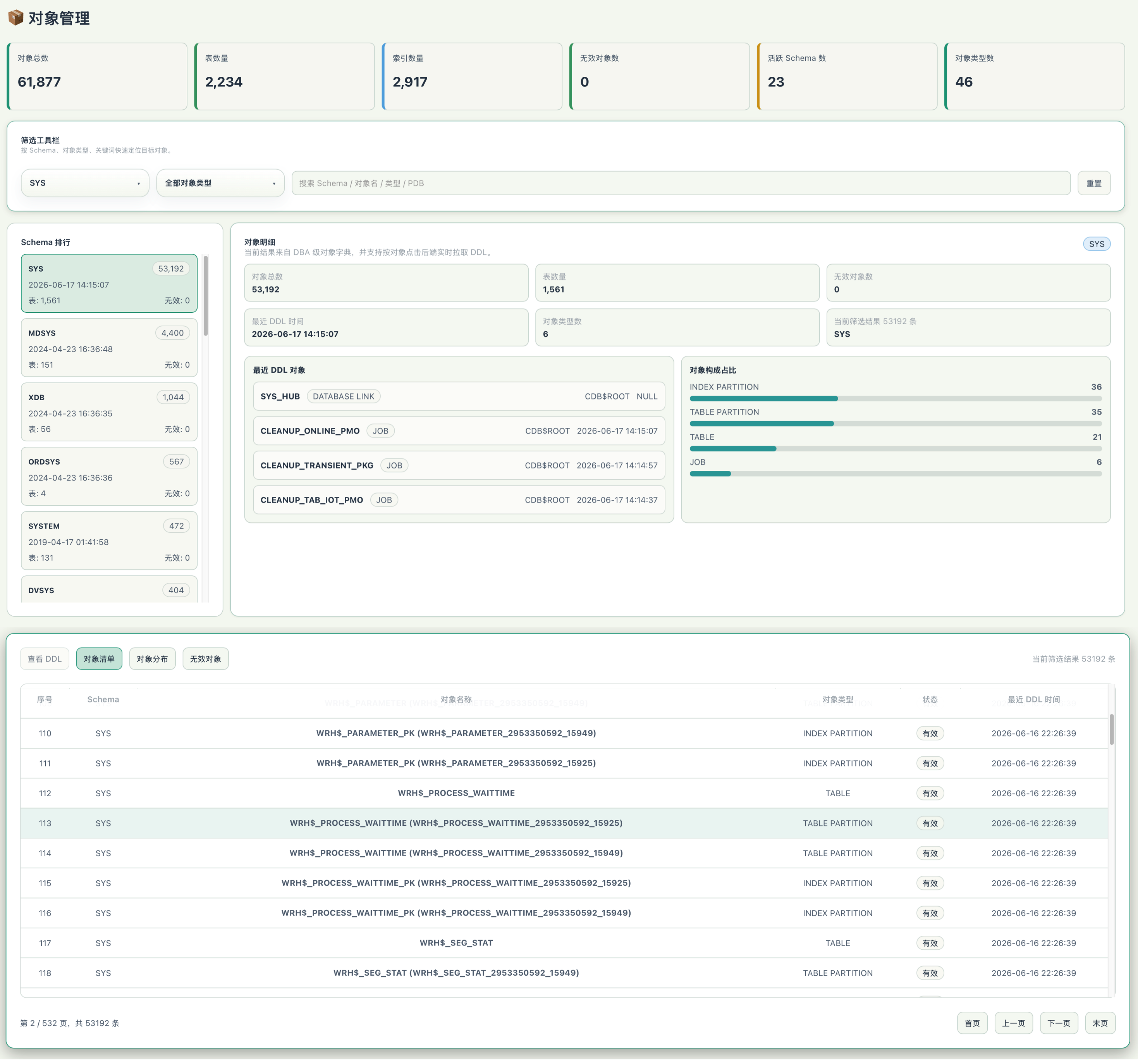1138x1064 pixels.
Task: Expand the 全部对象类型 dropdown
Action: pos(220,183)
